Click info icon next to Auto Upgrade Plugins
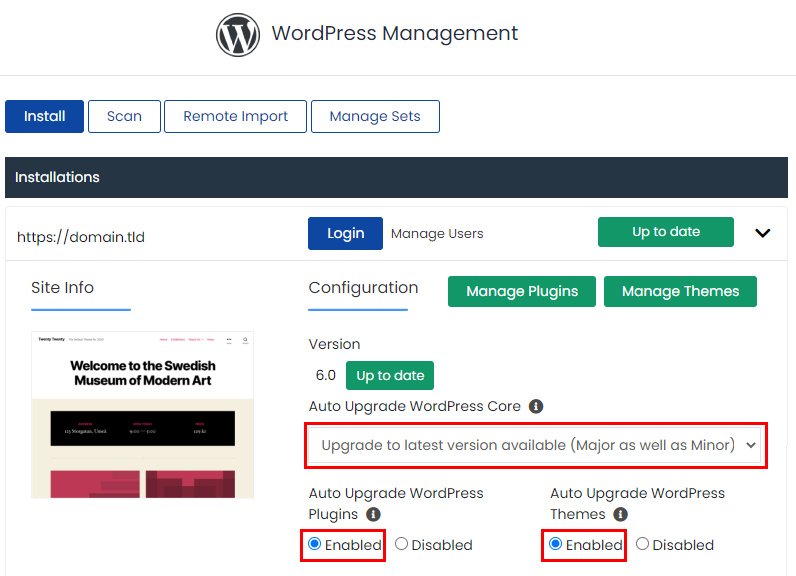 (x=374, y=515)
